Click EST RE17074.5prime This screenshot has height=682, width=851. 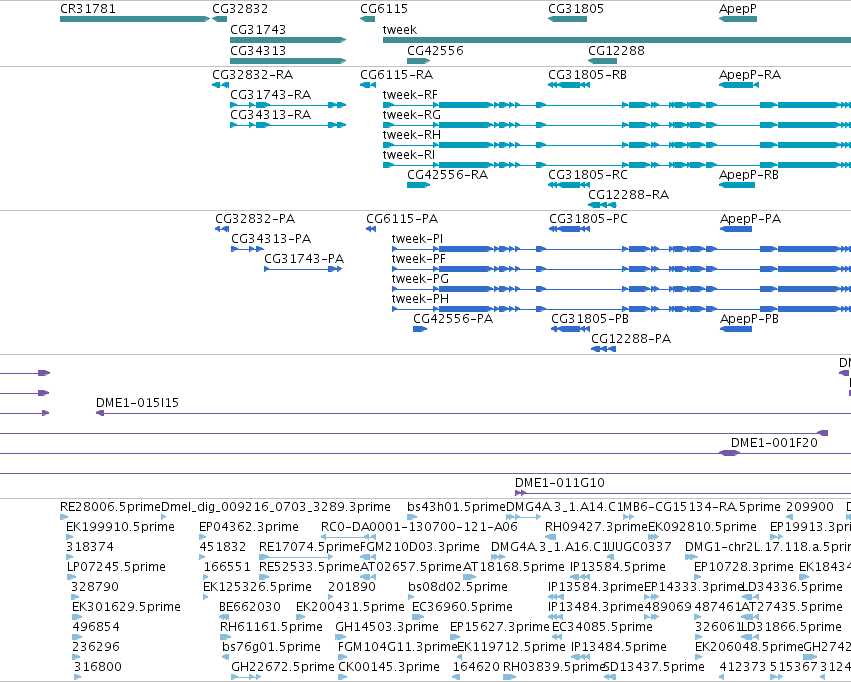click(x=296, y=557)
